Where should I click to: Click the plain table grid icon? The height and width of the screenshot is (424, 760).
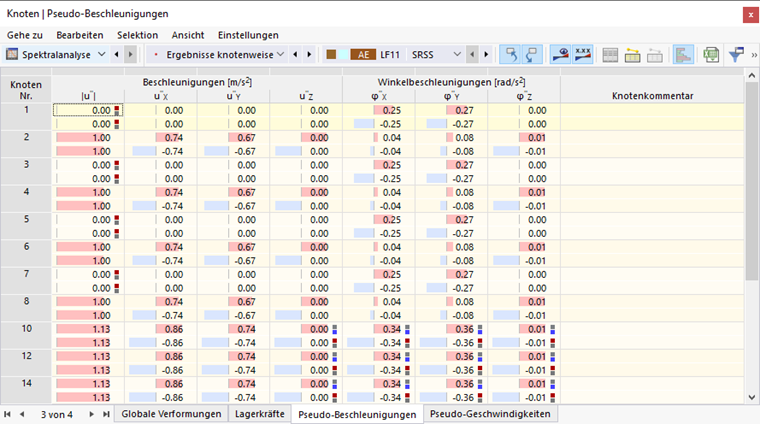(610, 55)
